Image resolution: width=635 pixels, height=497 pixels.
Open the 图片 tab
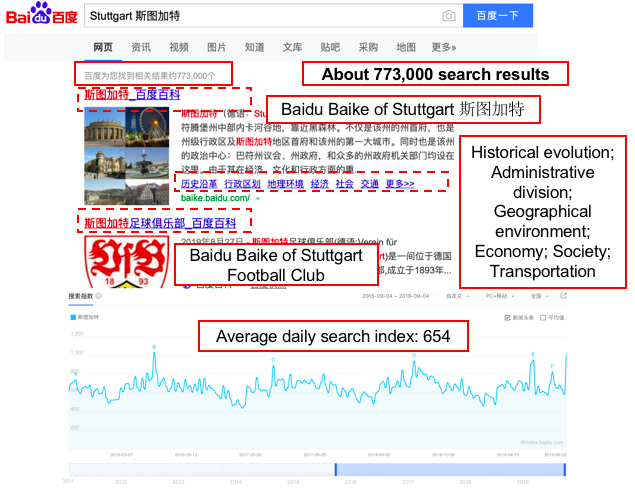(217, 47)
